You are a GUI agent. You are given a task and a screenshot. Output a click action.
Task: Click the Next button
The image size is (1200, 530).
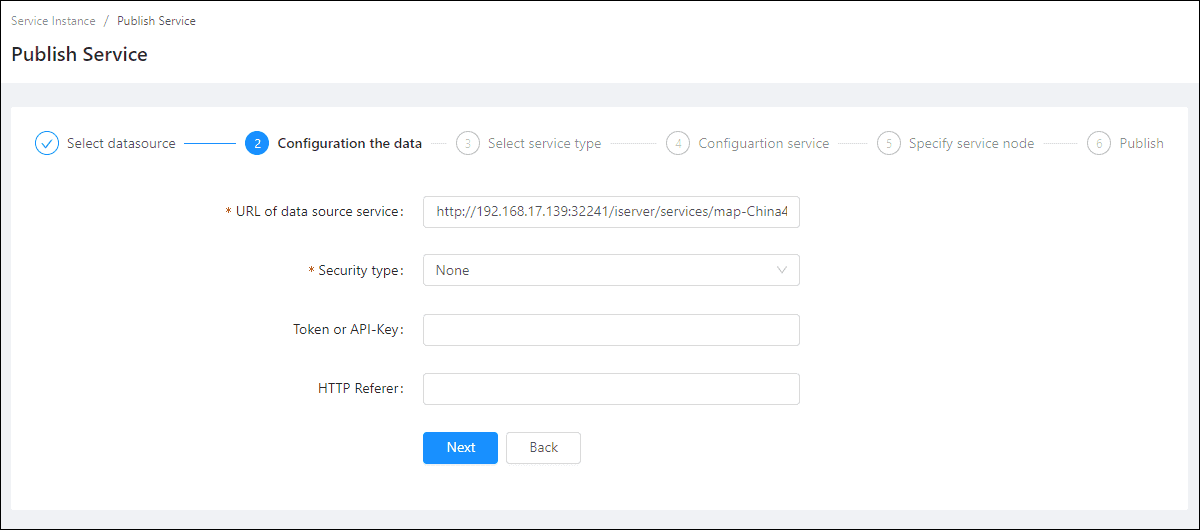coord(460,448)
